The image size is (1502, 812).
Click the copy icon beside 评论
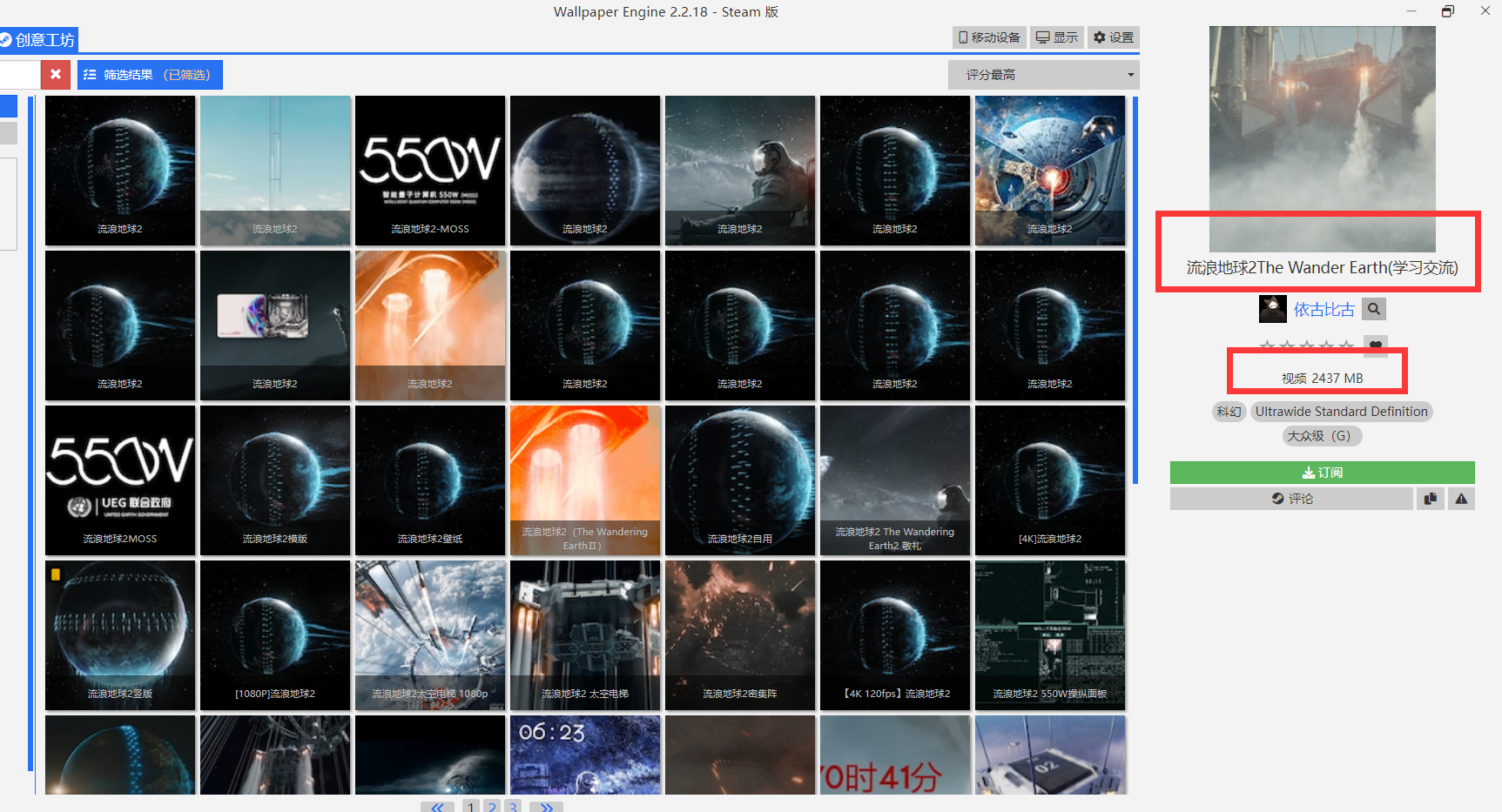[x=1430, y=499]
